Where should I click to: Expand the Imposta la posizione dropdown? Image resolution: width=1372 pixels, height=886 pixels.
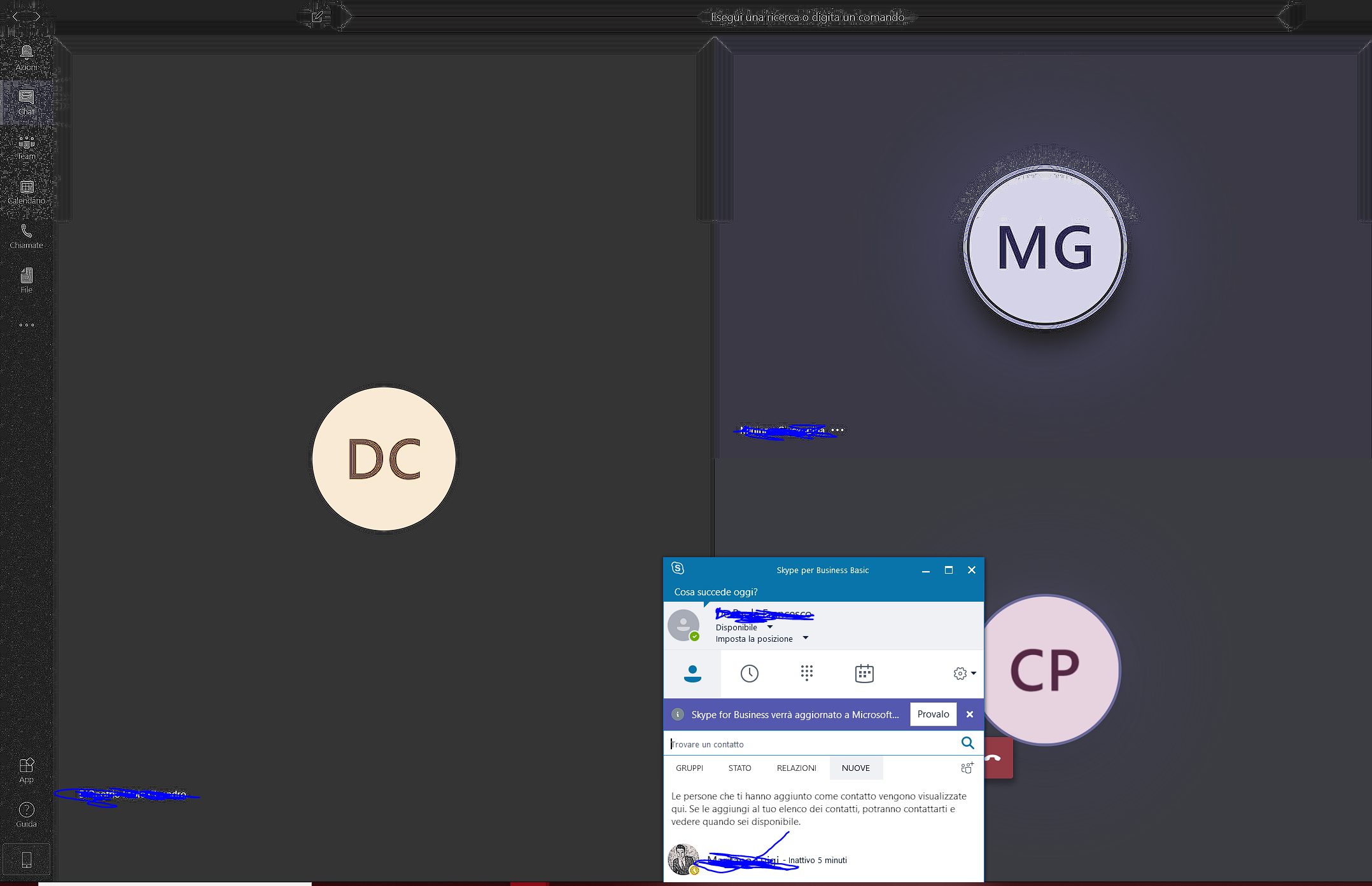tap(805, 638)
